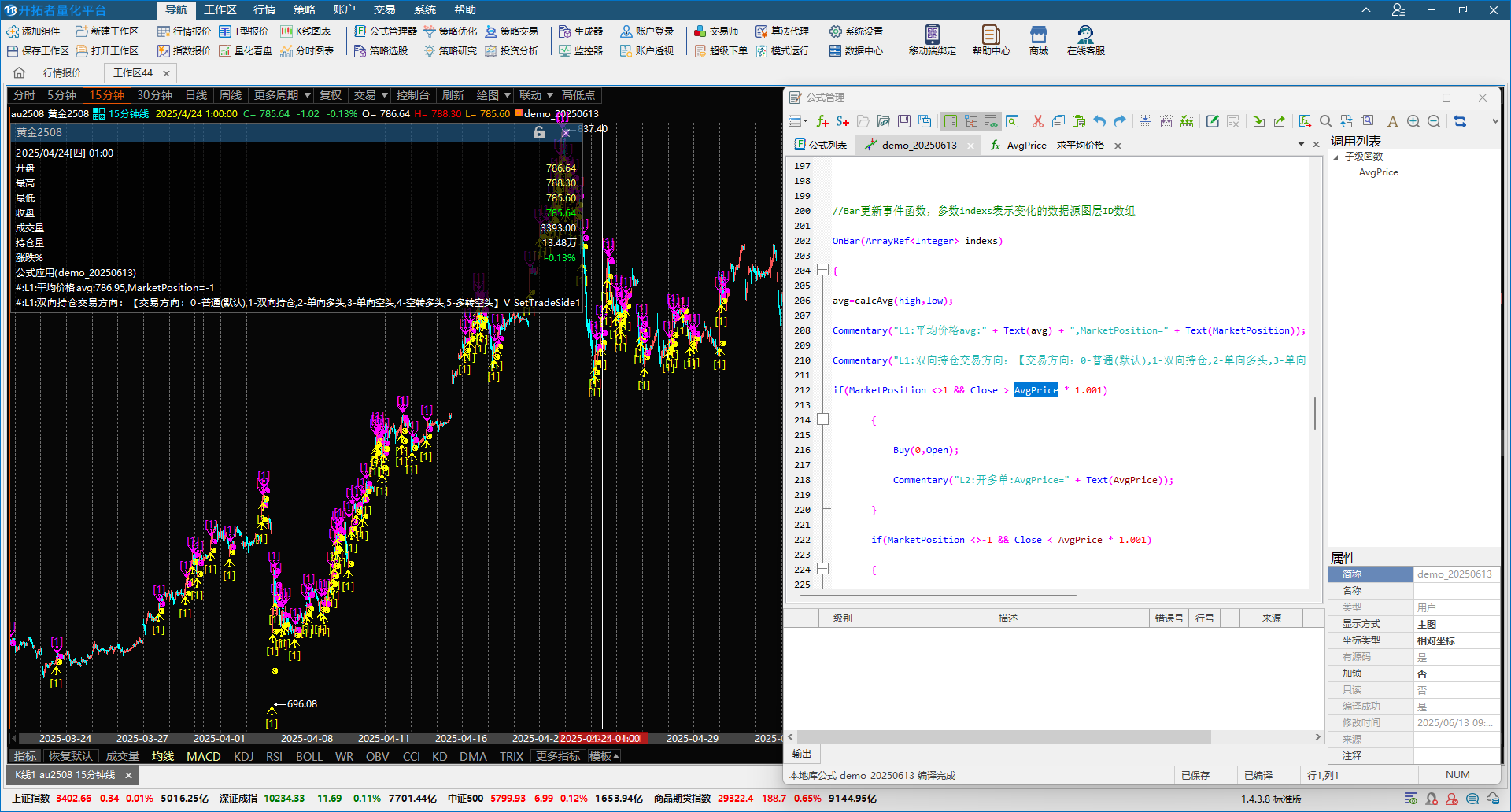The width and height of the screenshot is (1511, 812).
Task: Switch to the 行情报价 tab
Action: 61,73
